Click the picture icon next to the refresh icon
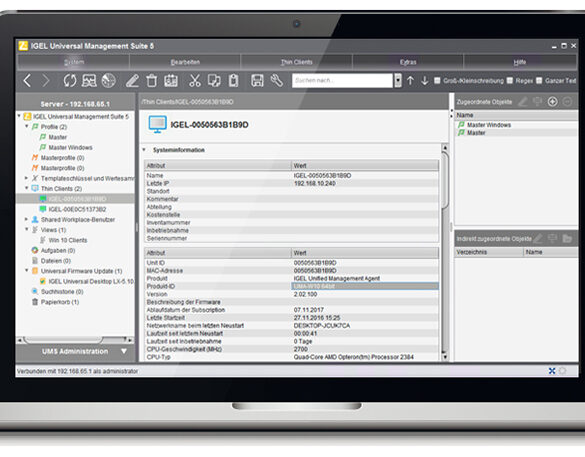This screenshot has height=457, width=585. pyautogui.click(x=89, y=81)
